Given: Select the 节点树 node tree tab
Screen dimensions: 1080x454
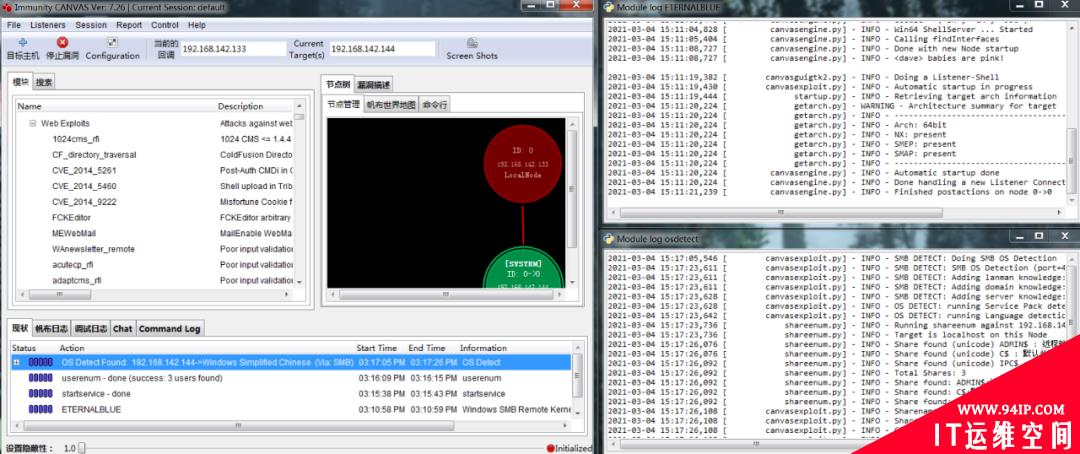Looking at the screenshot, I should tap(338, 84).
